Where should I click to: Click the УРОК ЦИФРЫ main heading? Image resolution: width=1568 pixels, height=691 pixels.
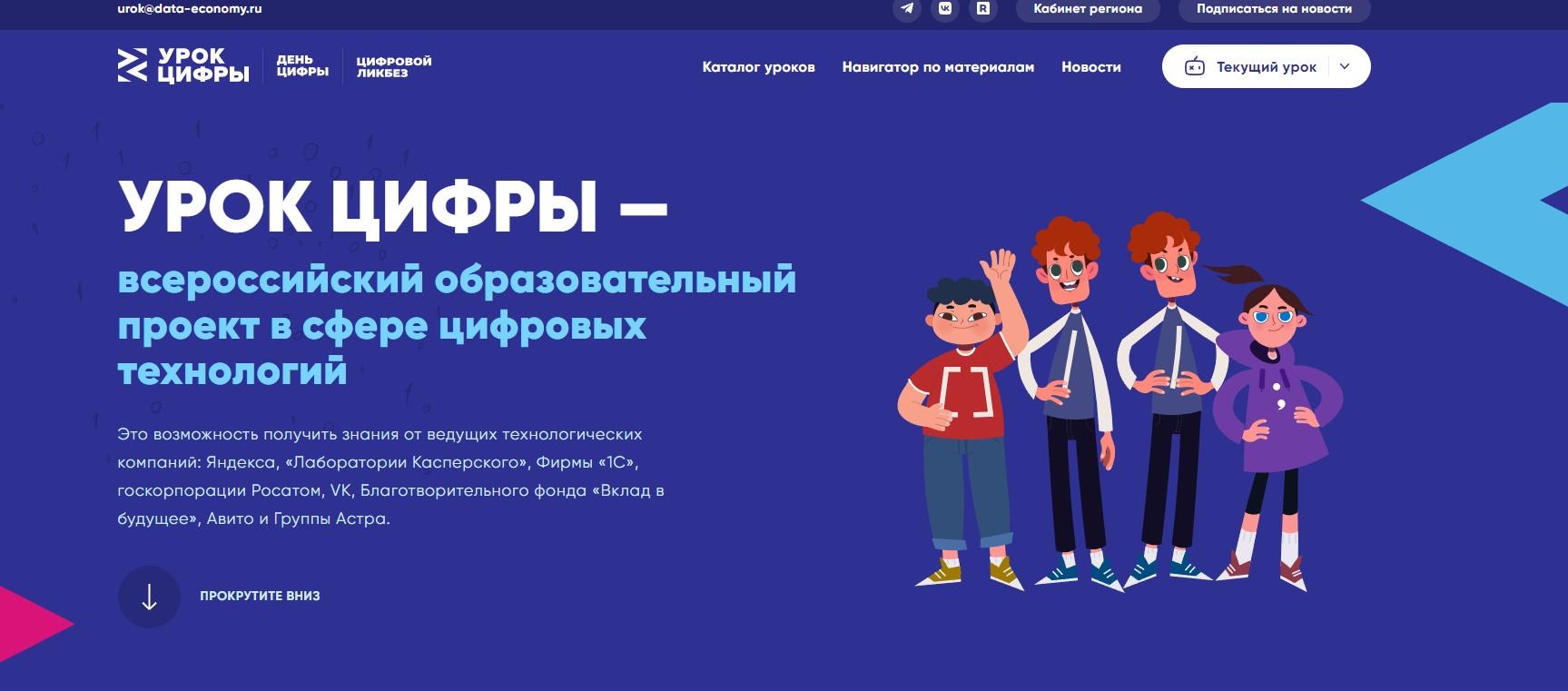tap(392, 208)
